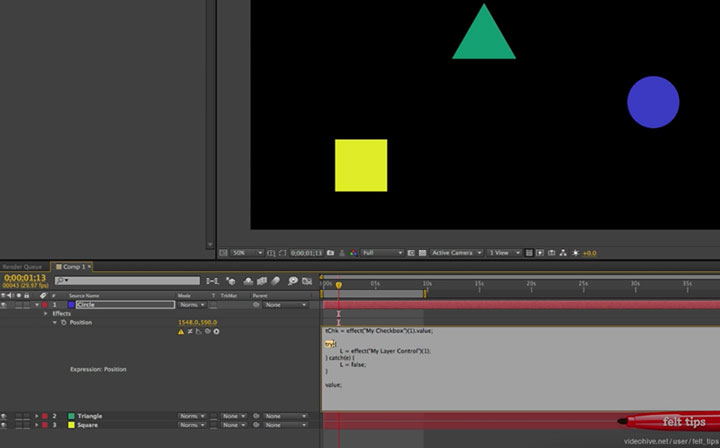Click the Brainstorm icon in timeline toolbar
The height and width of the screenshot is (448, 720).
point(292,281)
